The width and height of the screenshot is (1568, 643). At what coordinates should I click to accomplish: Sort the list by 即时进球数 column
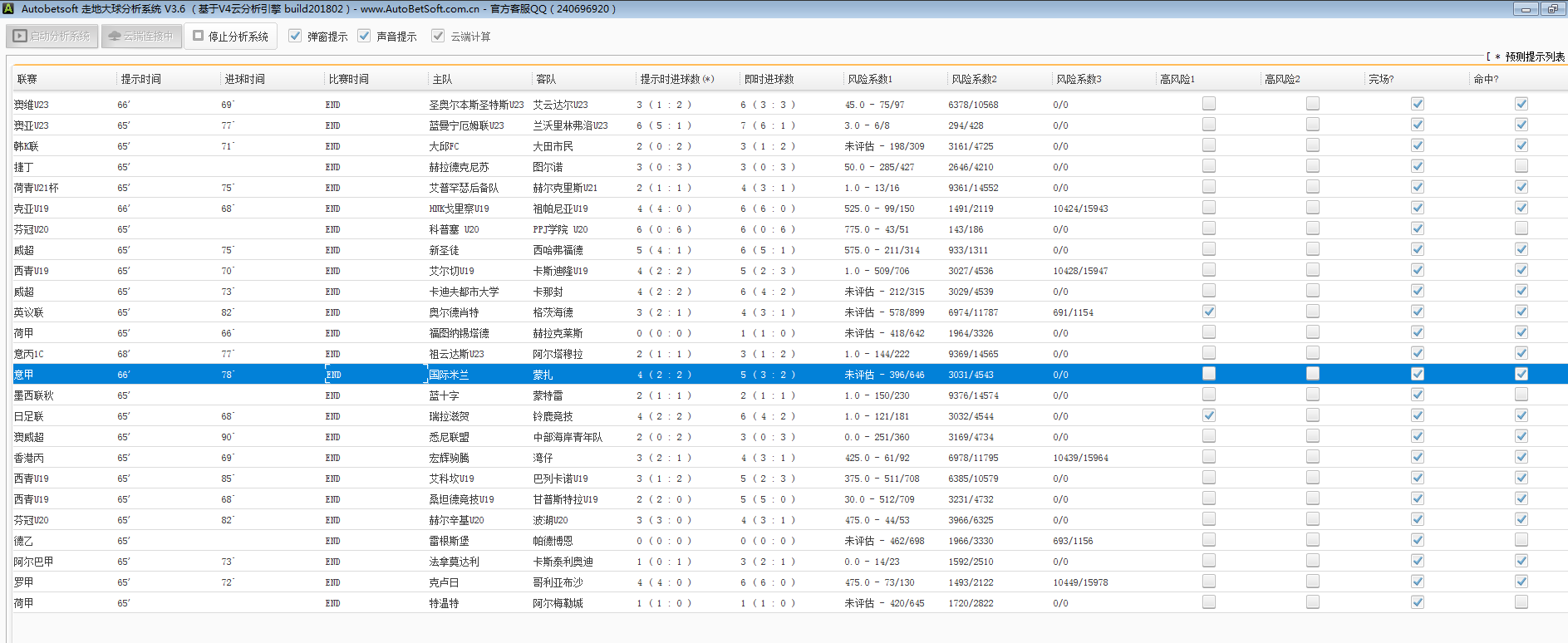769,79
